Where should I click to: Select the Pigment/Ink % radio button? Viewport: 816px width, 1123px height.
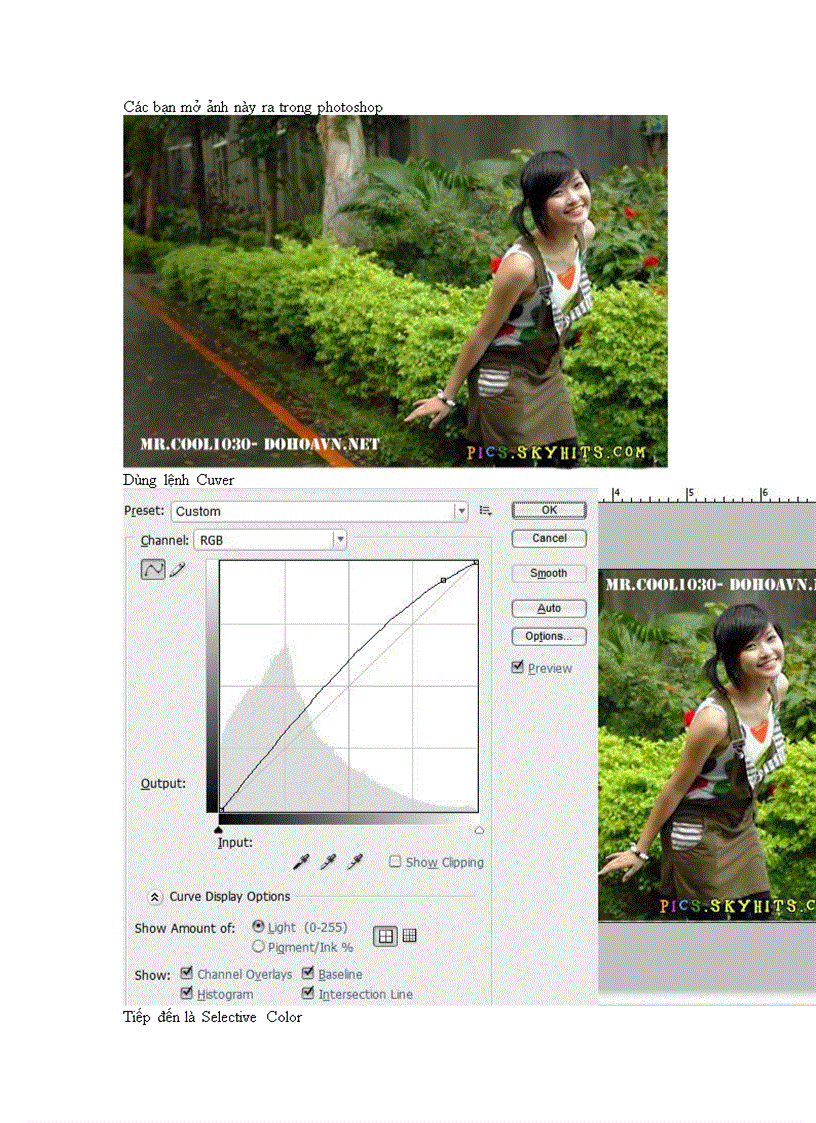tap(258, 946)
